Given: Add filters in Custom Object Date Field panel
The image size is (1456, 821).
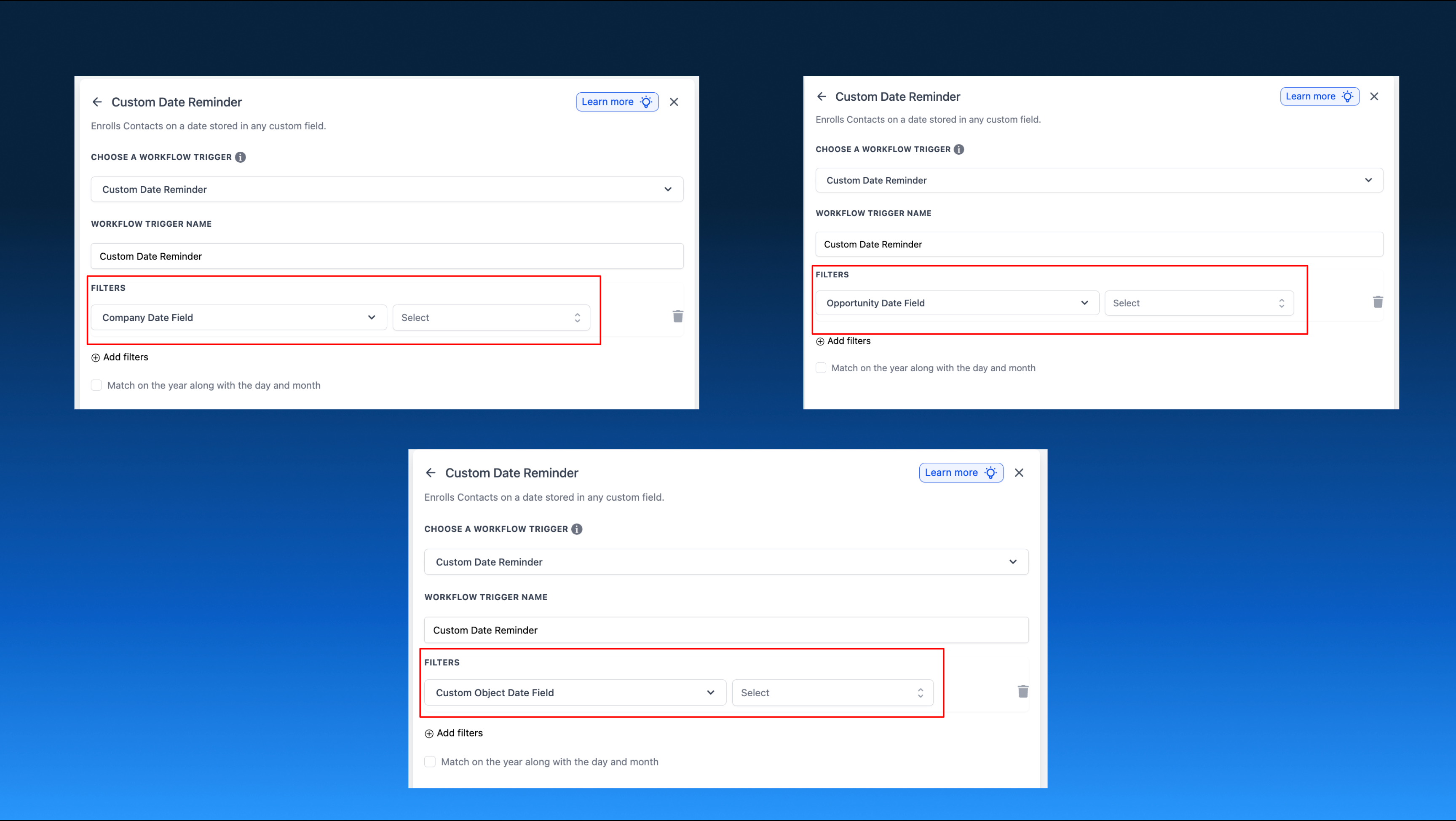Looking at the screenshot, I should pyautogui.click(x=454, y=733).
